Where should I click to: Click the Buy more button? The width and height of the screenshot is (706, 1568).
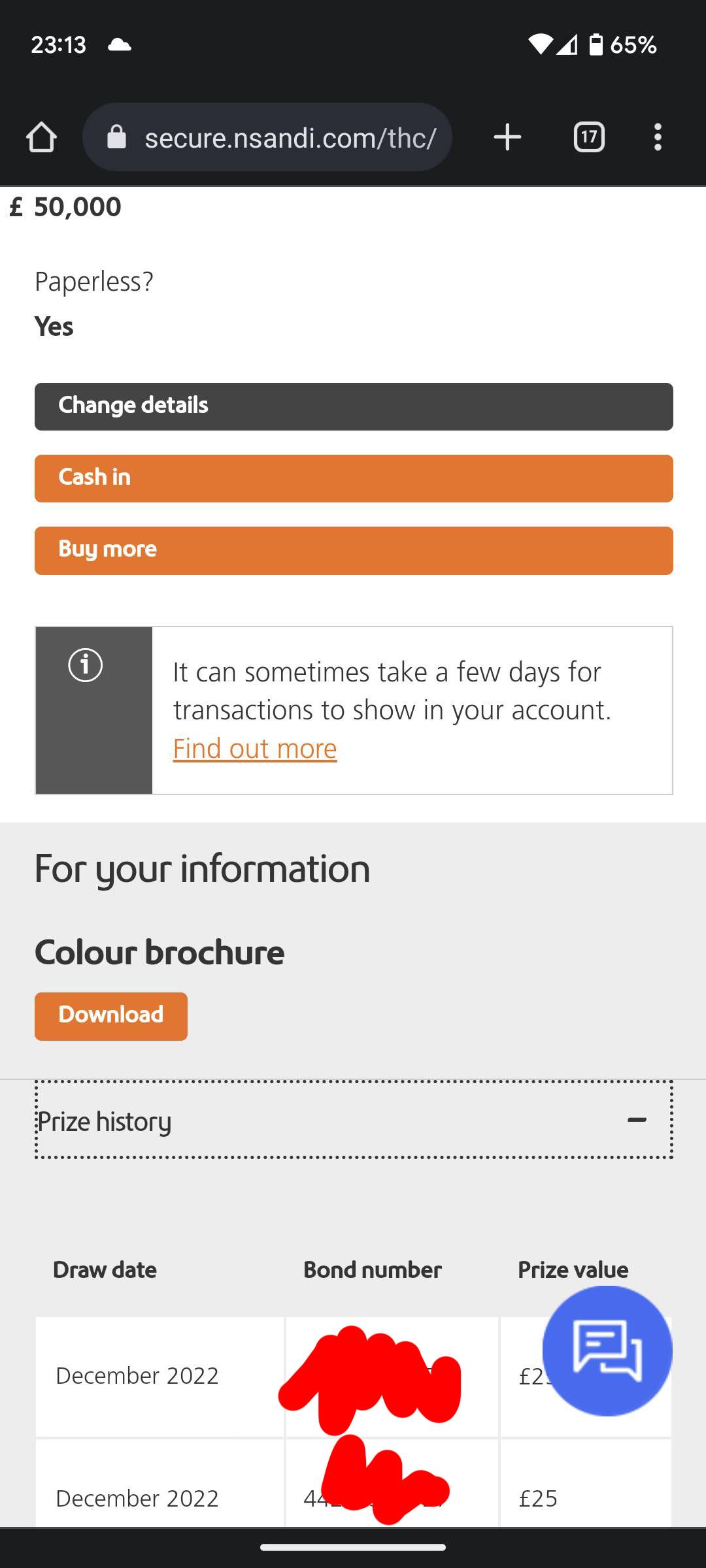click(354, 550)
